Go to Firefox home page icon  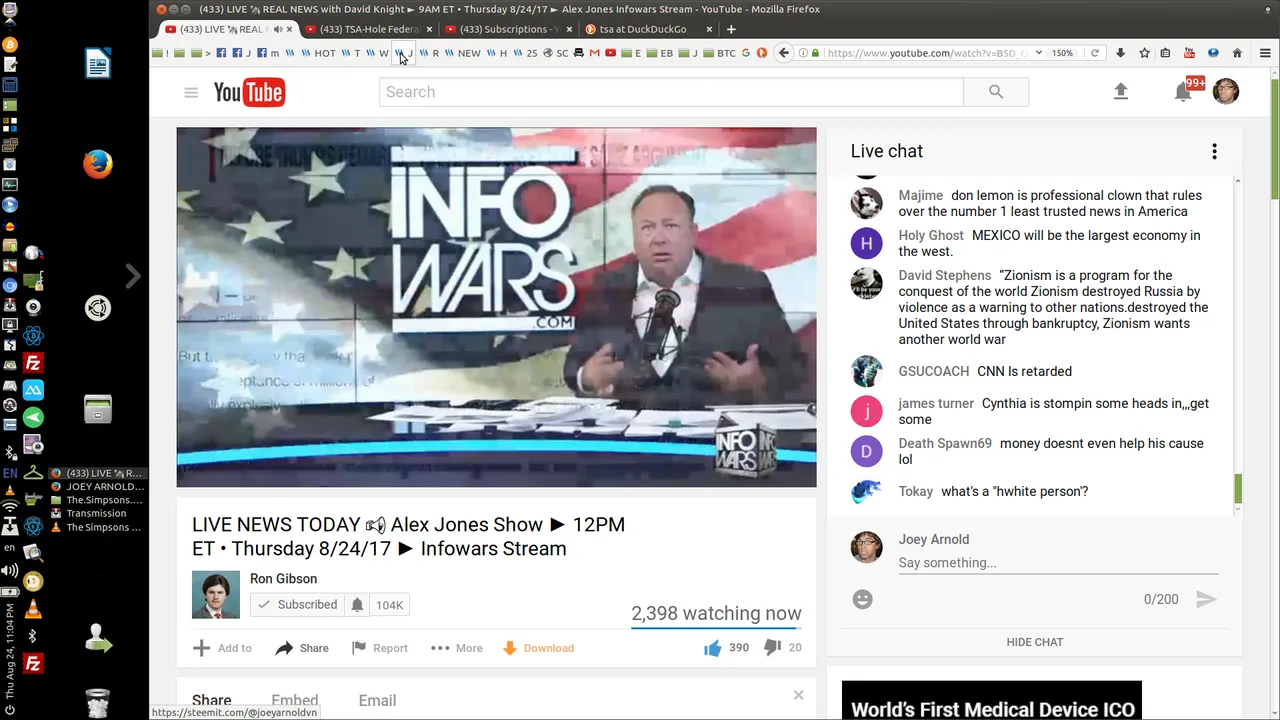(1237, 53)
